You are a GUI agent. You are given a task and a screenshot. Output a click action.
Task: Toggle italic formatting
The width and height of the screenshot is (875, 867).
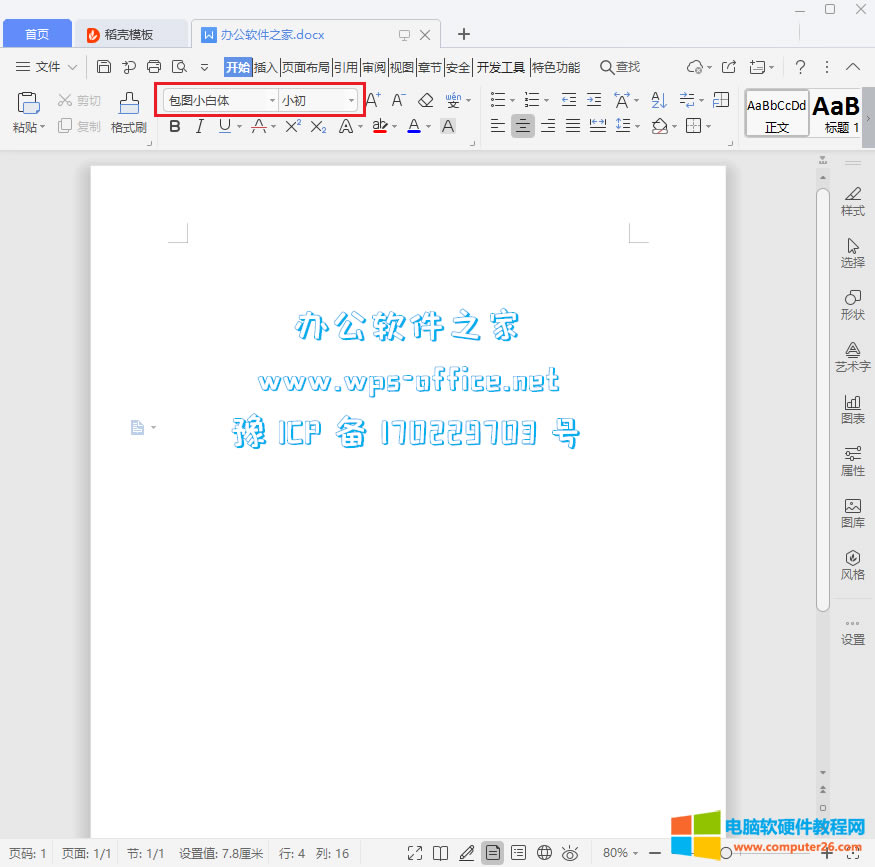coord(199,126)
